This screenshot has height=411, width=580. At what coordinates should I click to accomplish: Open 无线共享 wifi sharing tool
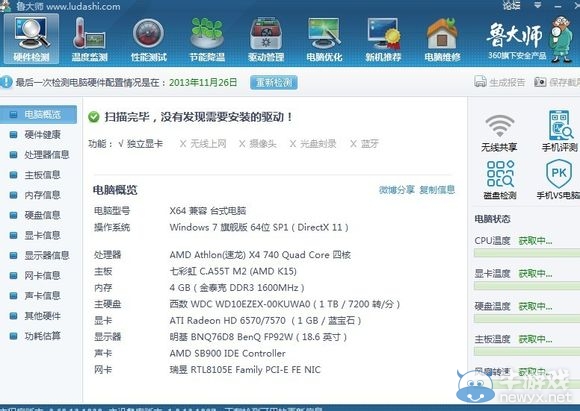coord(499,132)
